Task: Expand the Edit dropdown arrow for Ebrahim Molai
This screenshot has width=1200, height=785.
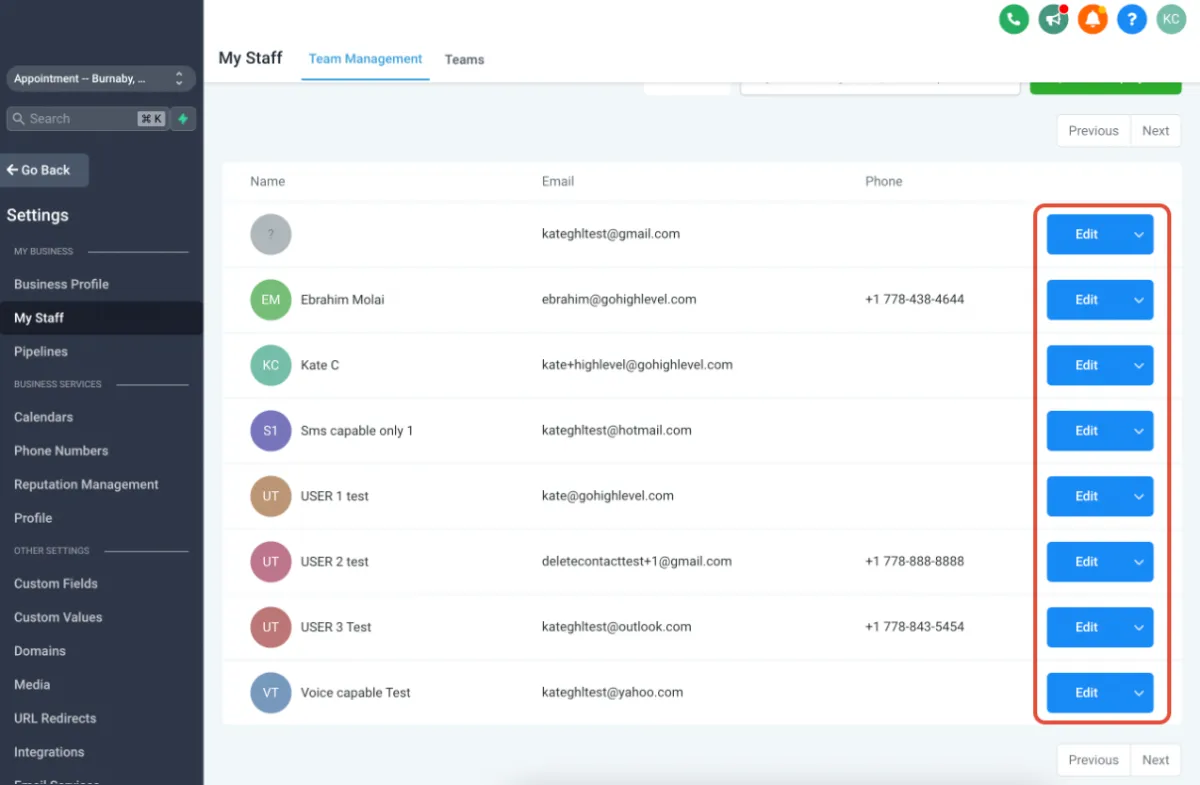Action: tap(1139, 300)
